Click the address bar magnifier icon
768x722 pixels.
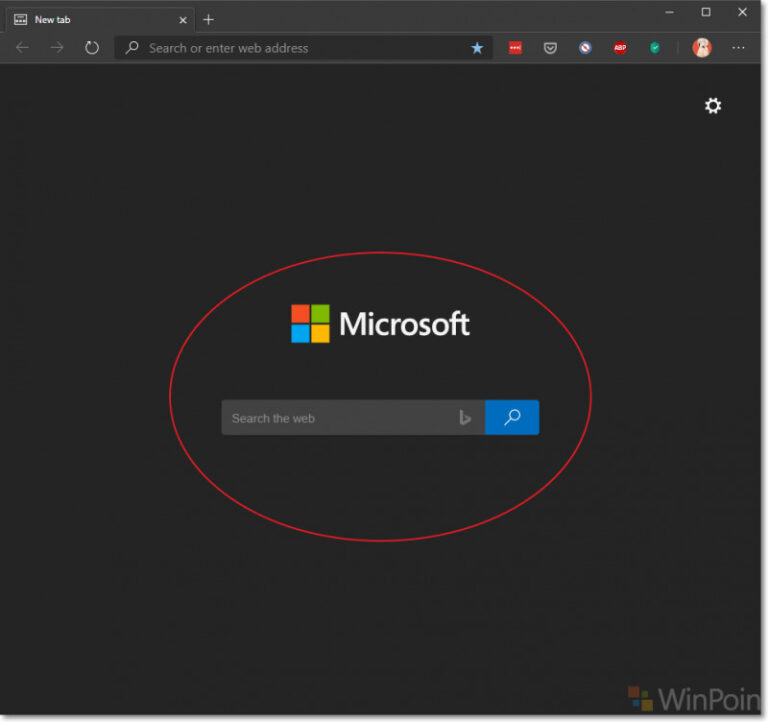(x=131, y=48)
